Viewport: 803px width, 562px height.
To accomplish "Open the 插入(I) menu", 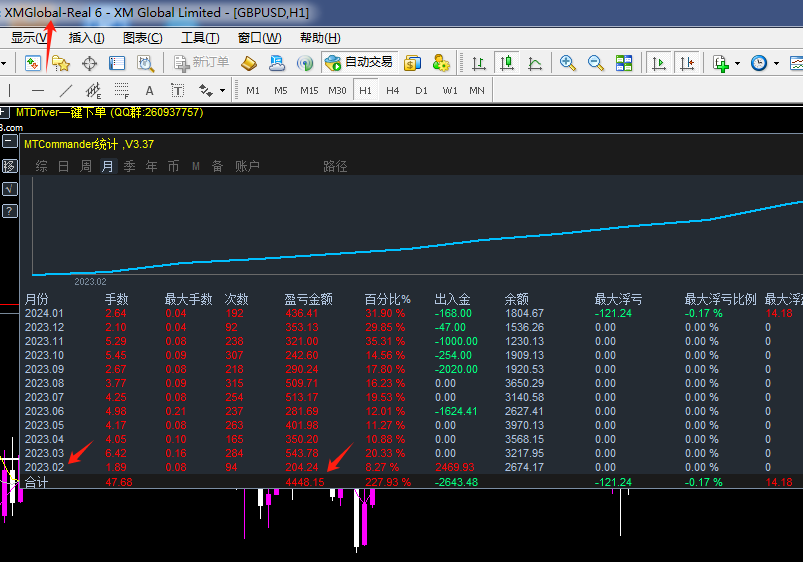I will click(87, 38).
